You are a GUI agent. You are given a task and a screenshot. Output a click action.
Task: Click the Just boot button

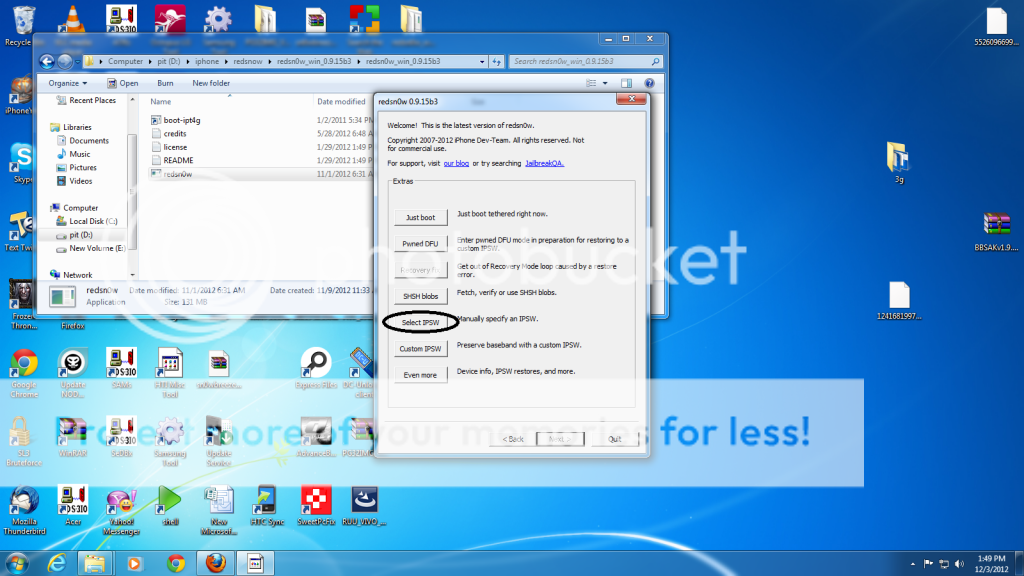click(421, 217)
